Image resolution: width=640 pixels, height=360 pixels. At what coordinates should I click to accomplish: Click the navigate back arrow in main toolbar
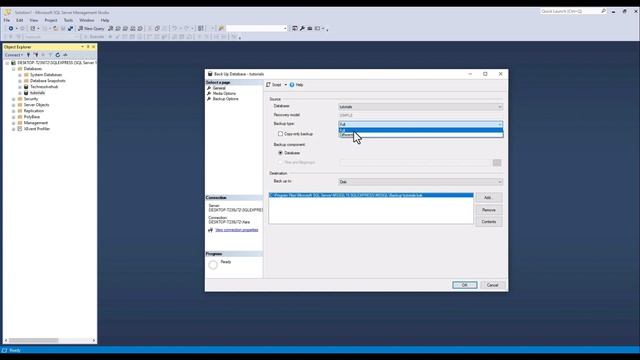[11, 29]
